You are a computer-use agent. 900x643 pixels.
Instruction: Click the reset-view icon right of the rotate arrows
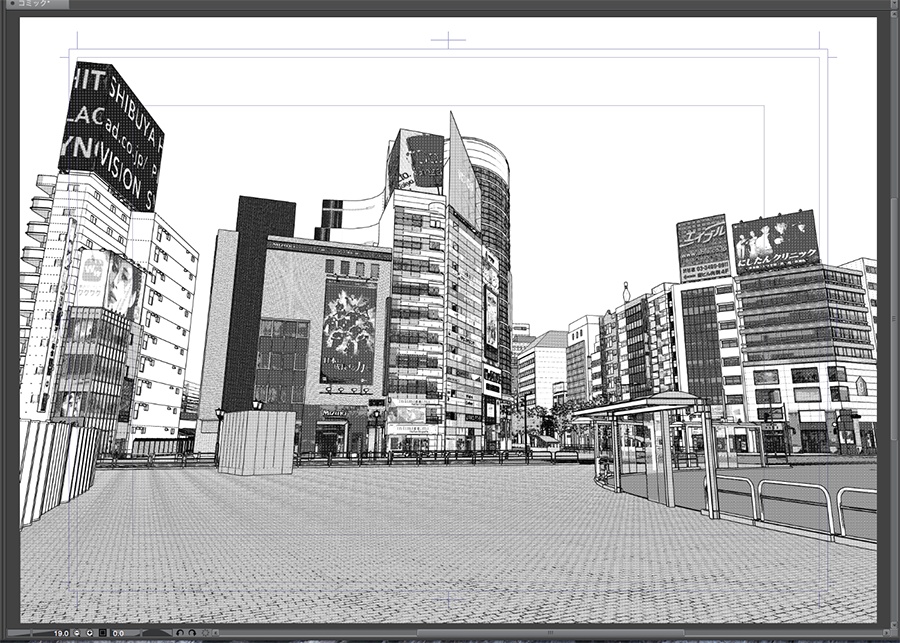[x=206, y=632]
